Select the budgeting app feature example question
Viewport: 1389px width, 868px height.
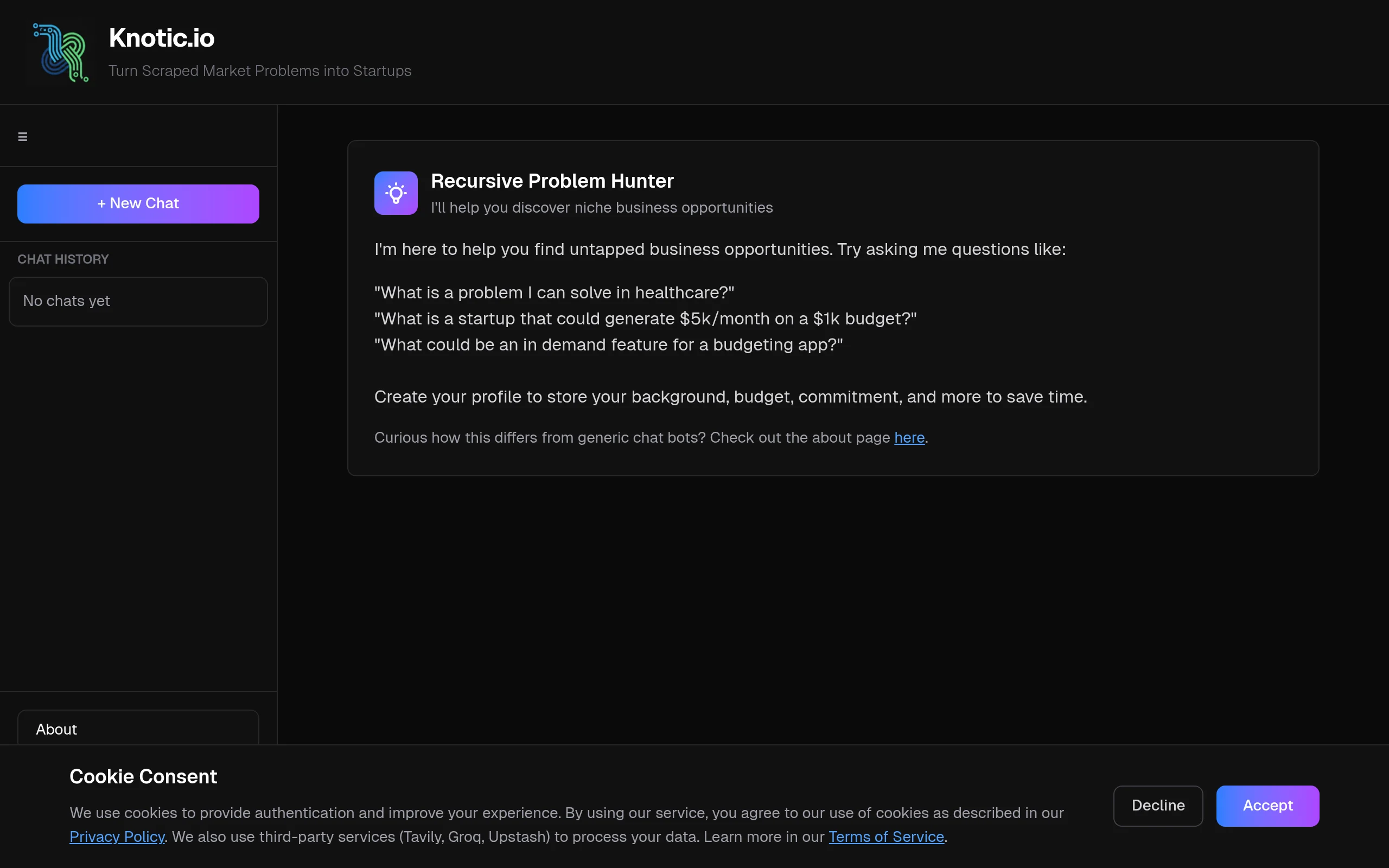click(x=608, y=345)
